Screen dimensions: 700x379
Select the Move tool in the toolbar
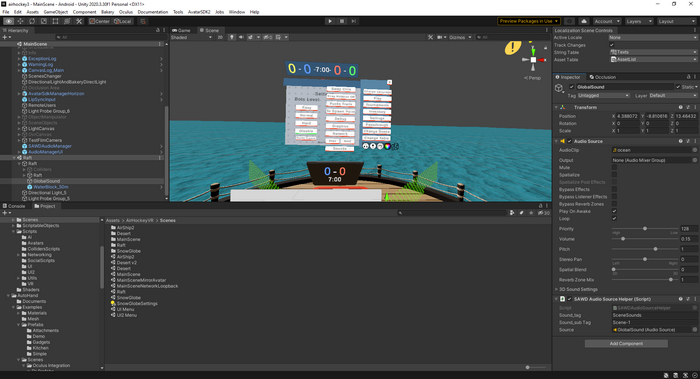20,21
